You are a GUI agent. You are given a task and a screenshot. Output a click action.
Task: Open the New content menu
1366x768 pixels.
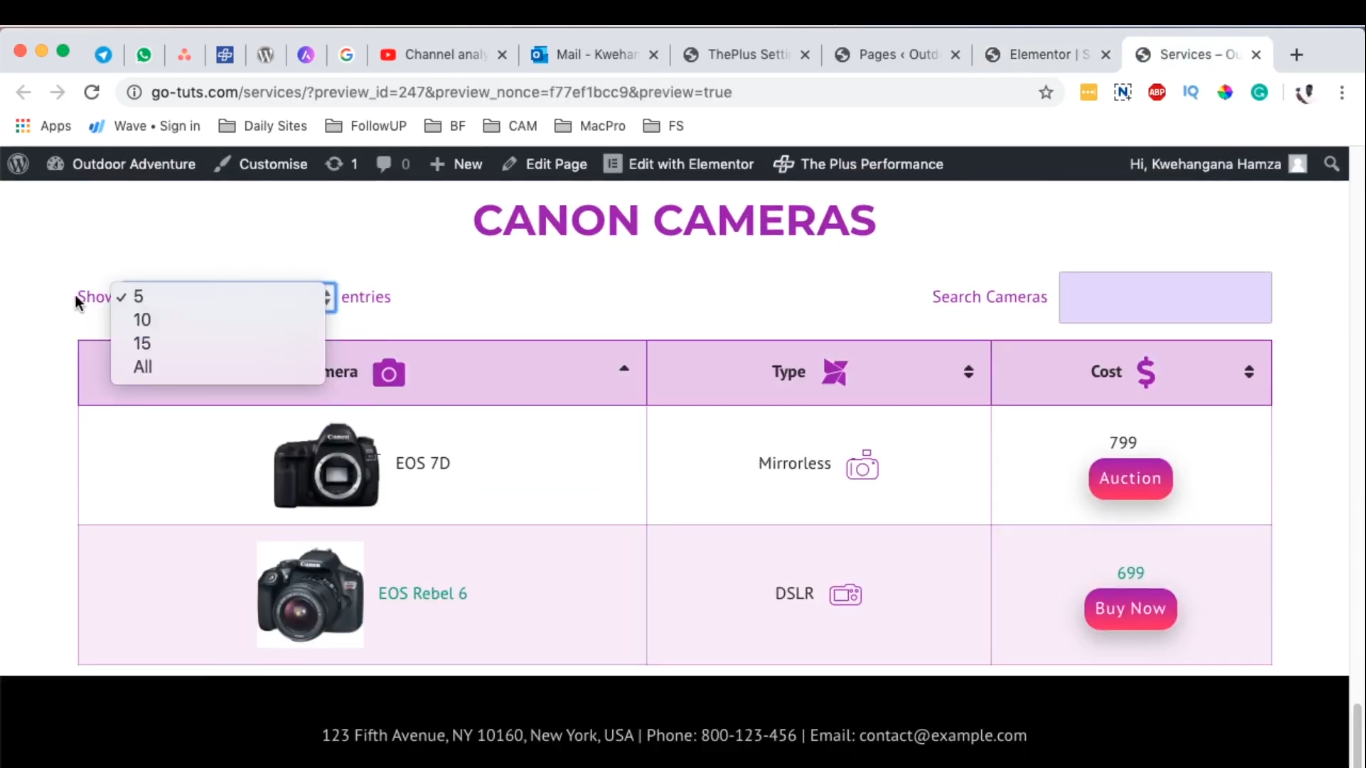point(456,164)
